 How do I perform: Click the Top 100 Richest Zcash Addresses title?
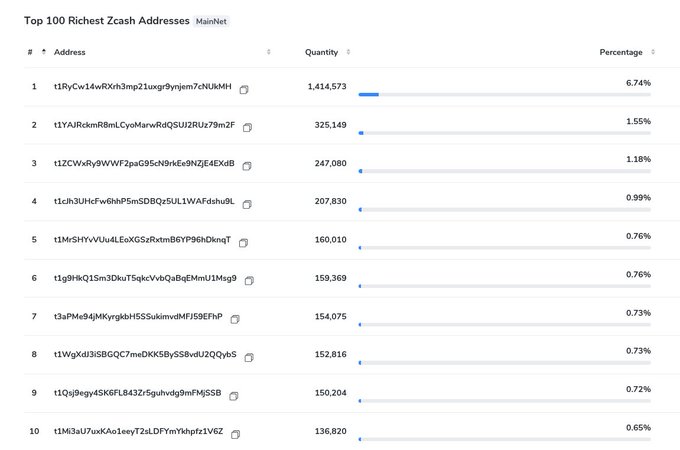click(x=107, y=21)
